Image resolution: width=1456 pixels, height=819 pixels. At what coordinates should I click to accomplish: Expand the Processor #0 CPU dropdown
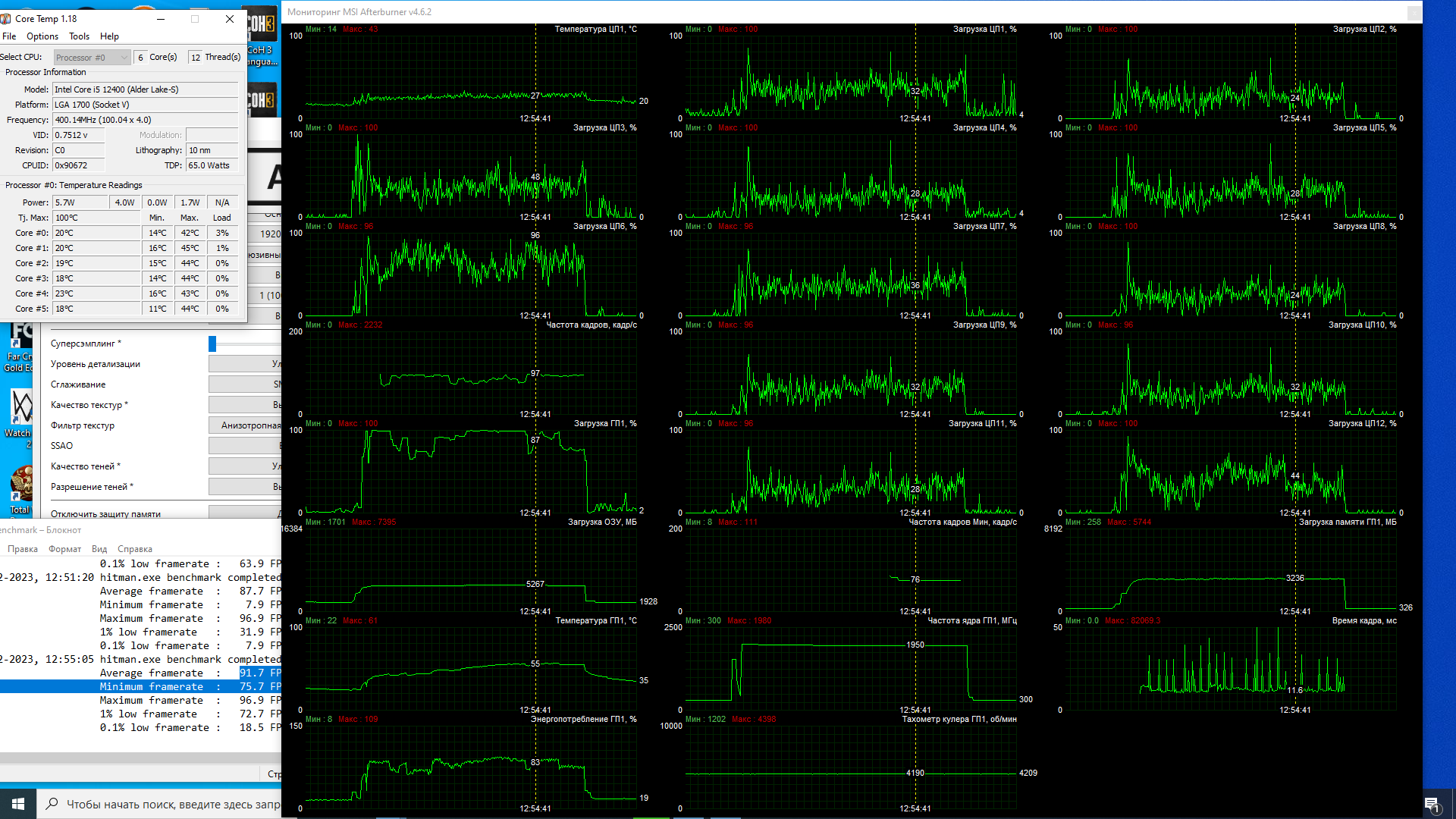click(93, 58)
